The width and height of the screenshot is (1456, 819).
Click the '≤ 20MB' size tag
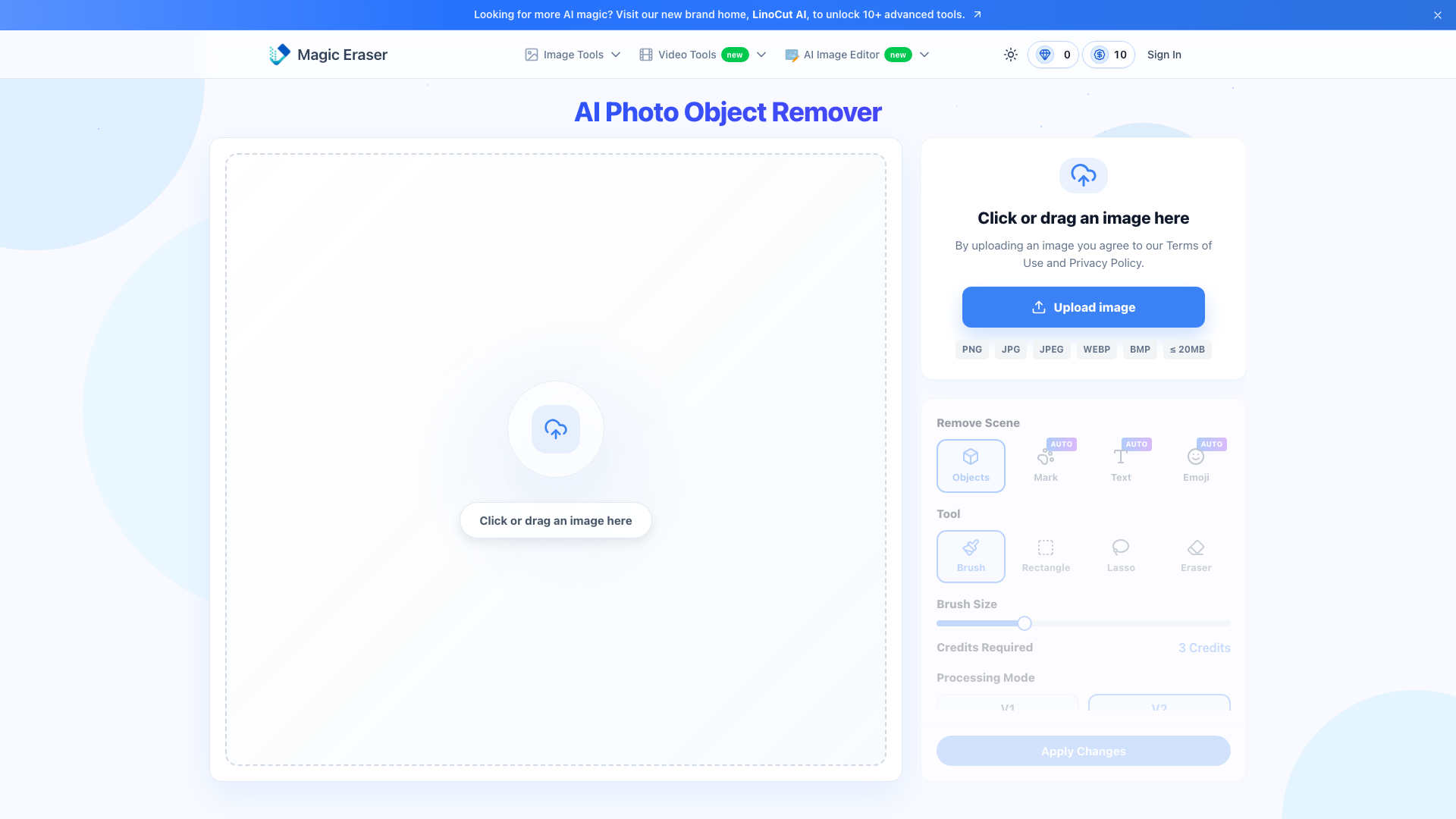1188,350
